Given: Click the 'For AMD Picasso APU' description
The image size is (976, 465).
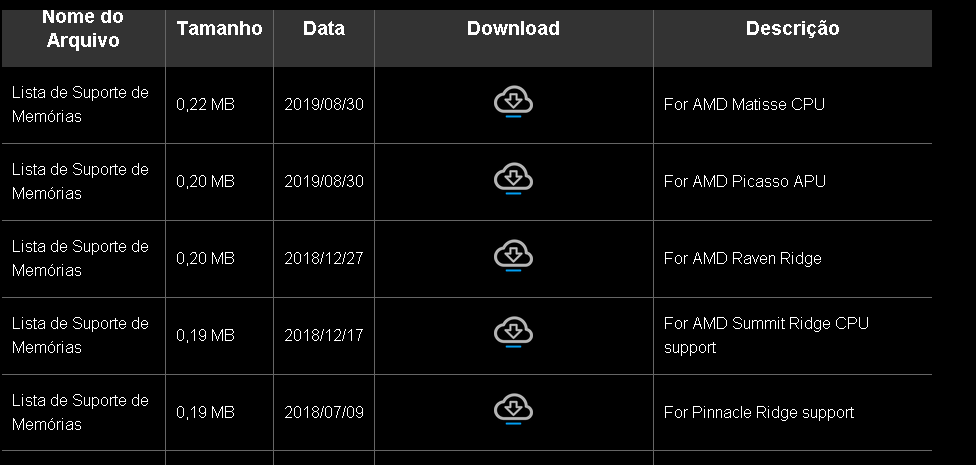Looking at the screenshot, I should click(744, 181).
